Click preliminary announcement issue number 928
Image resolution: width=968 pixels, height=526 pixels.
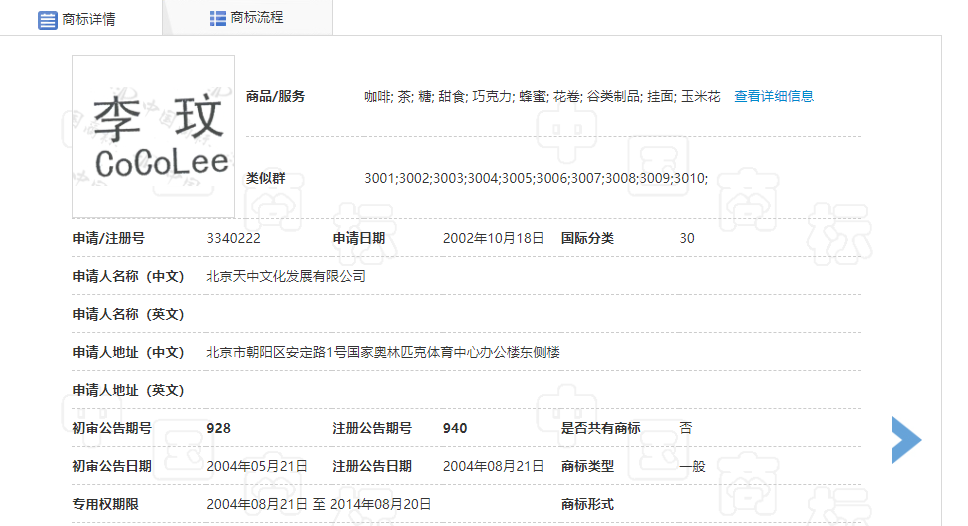tap(219, 428)
